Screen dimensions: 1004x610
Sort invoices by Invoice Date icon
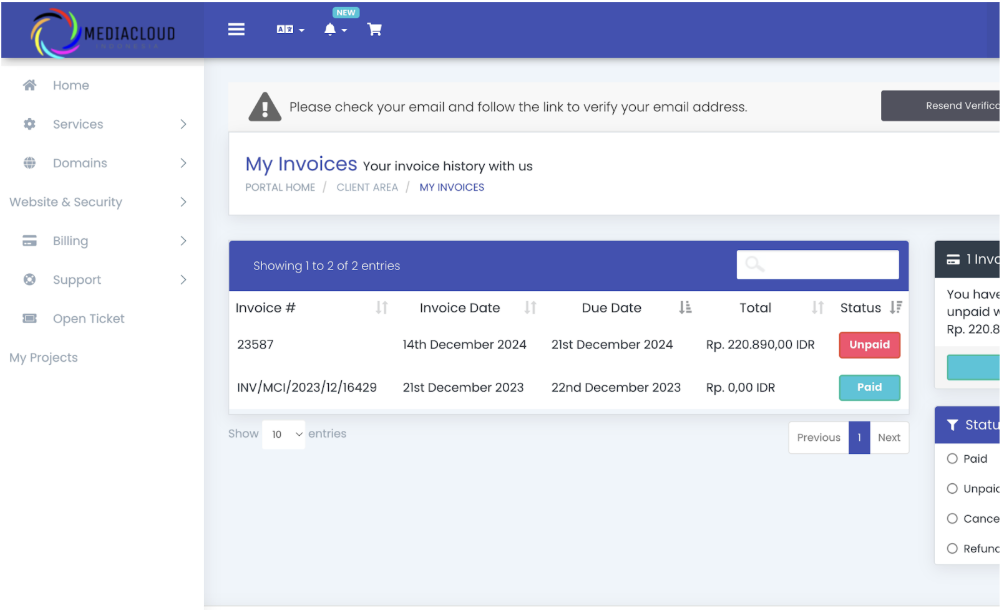tap(530, 308)
